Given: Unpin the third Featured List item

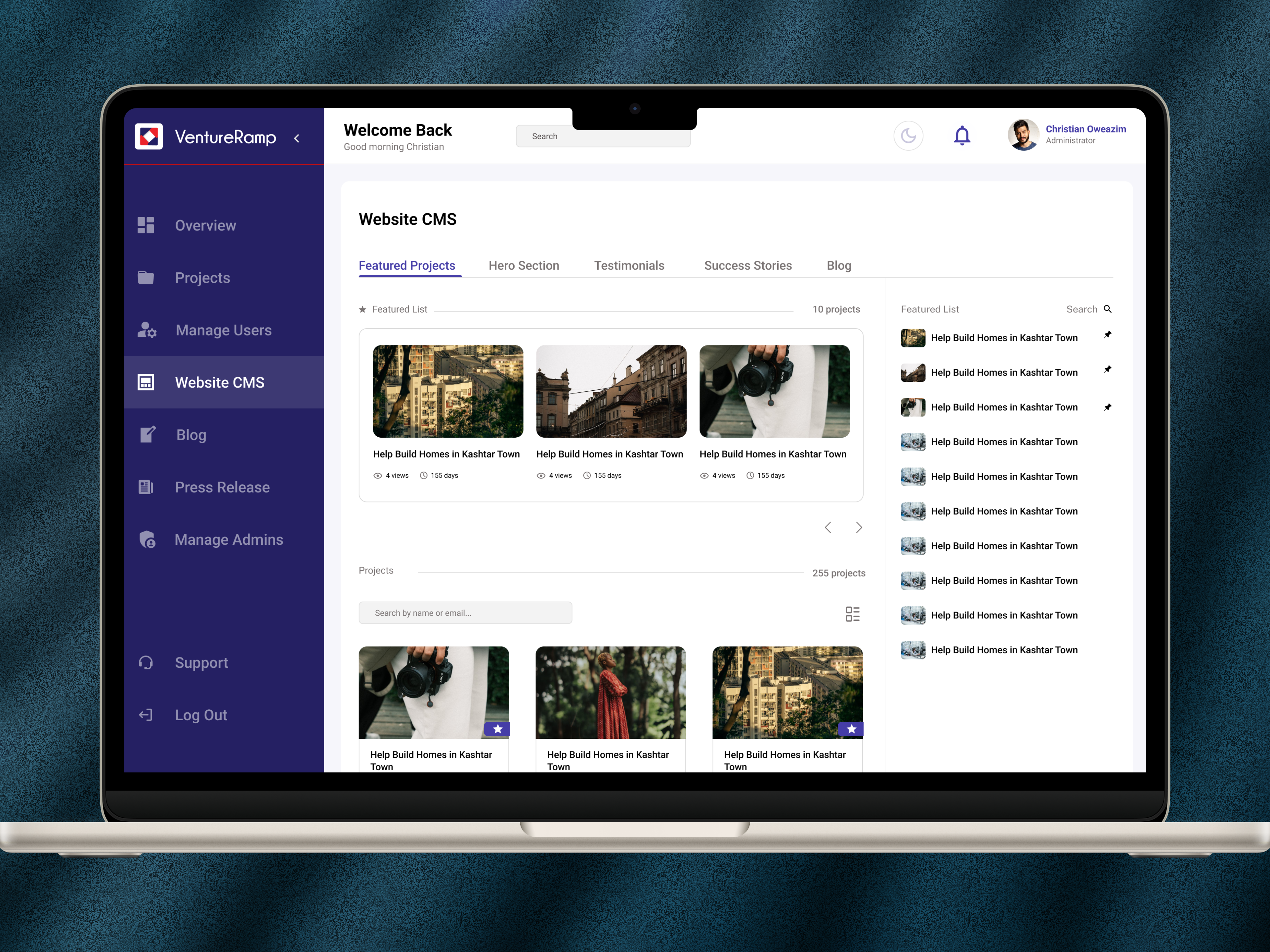Looking at the screenshot, I should pyautogui.click(x=1108, y=407).
